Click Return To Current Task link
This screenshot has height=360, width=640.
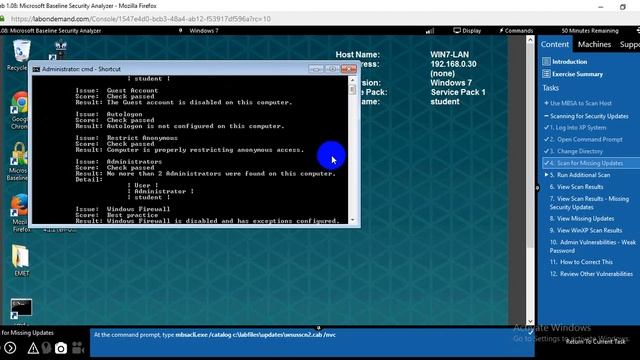[x=596, y=342]
